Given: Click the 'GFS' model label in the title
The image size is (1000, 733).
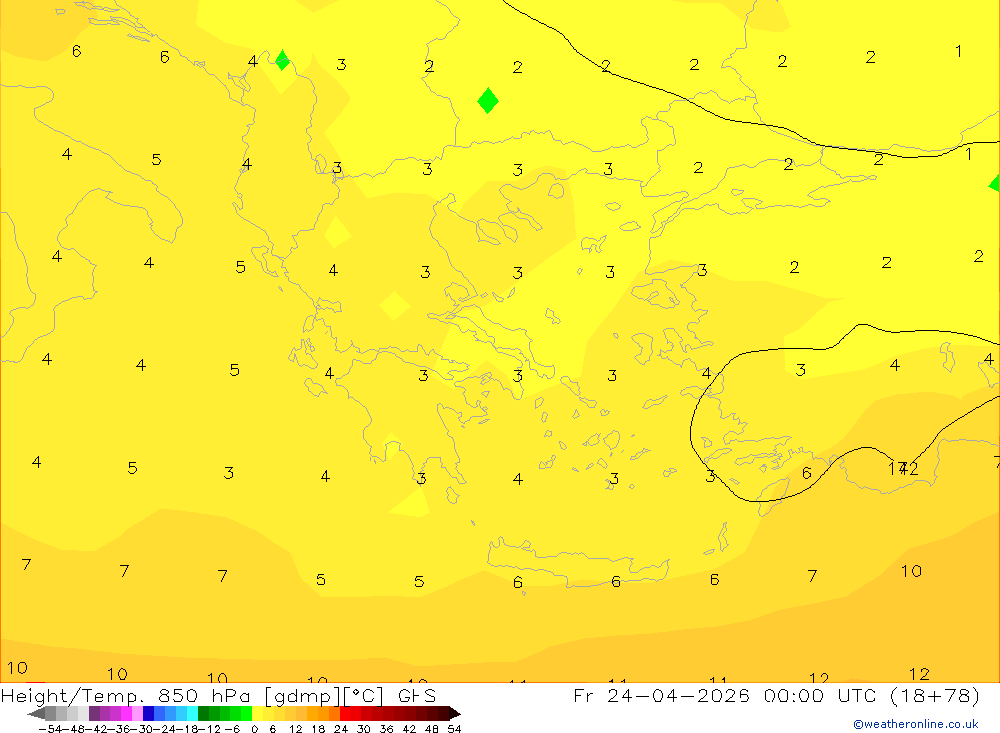Looking at the screenshot, I should point(416,695).
